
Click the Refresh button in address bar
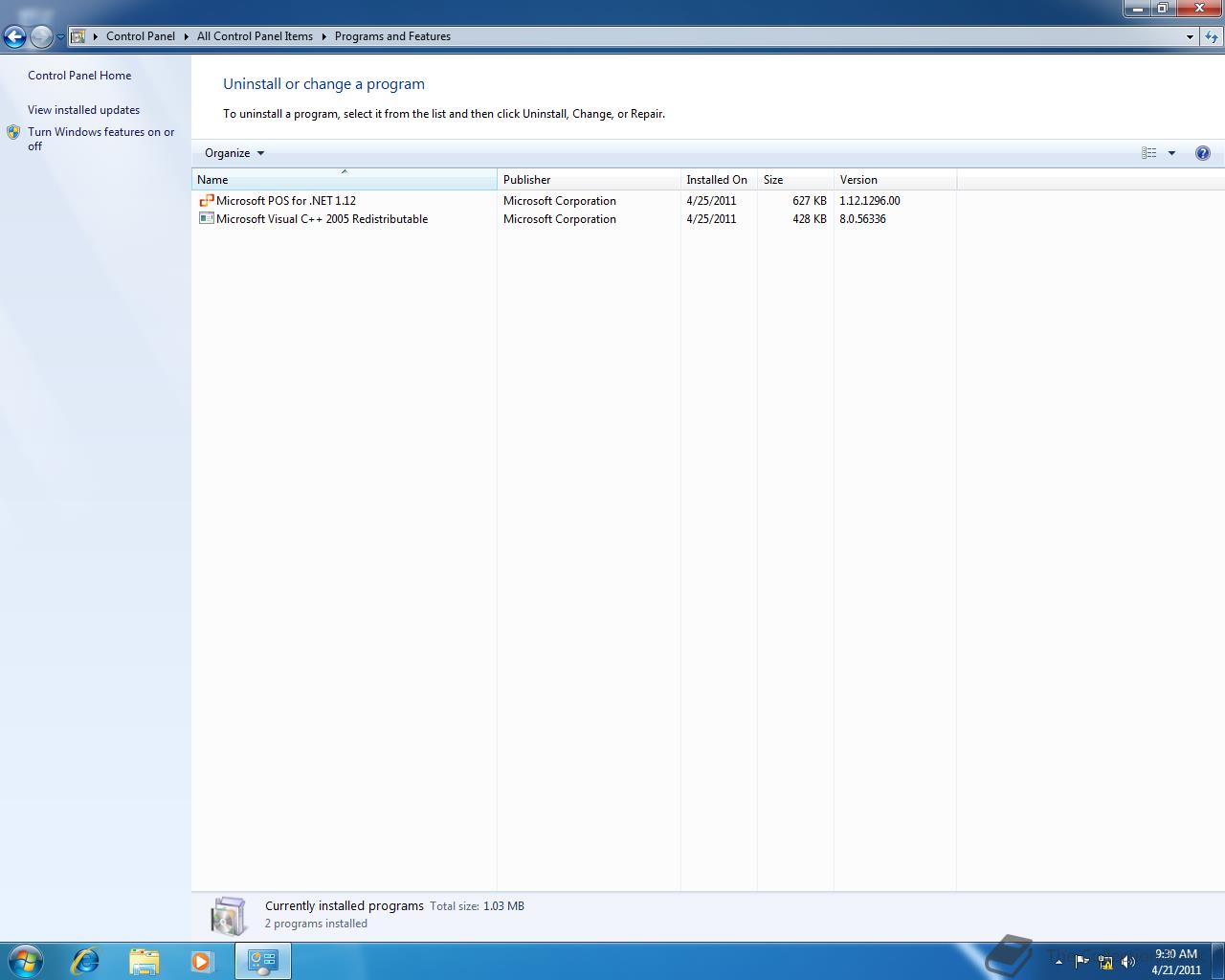click(x=1212, y=36)
